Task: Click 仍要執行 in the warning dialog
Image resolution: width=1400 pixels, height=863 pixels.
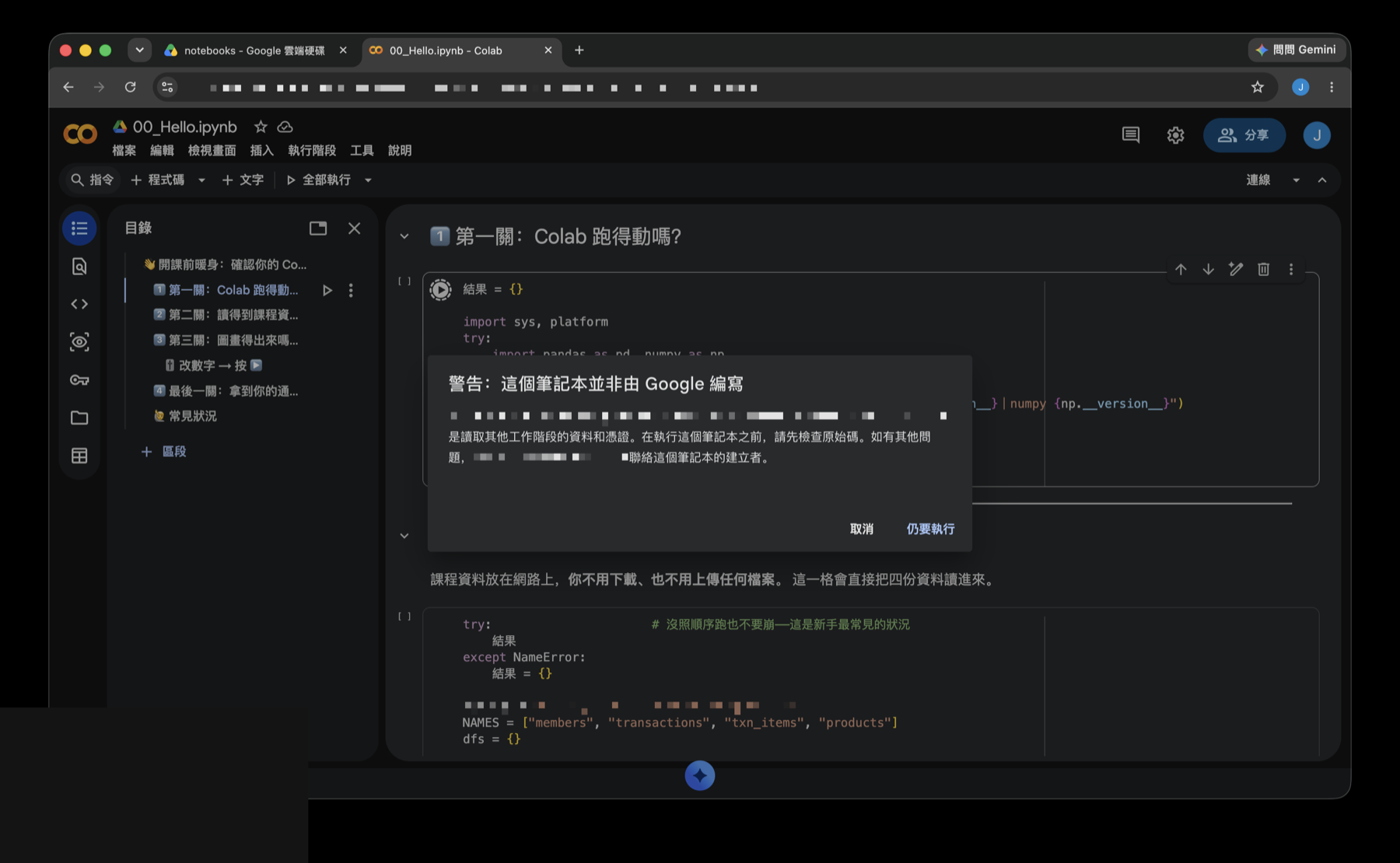Action: click(930, 529)
